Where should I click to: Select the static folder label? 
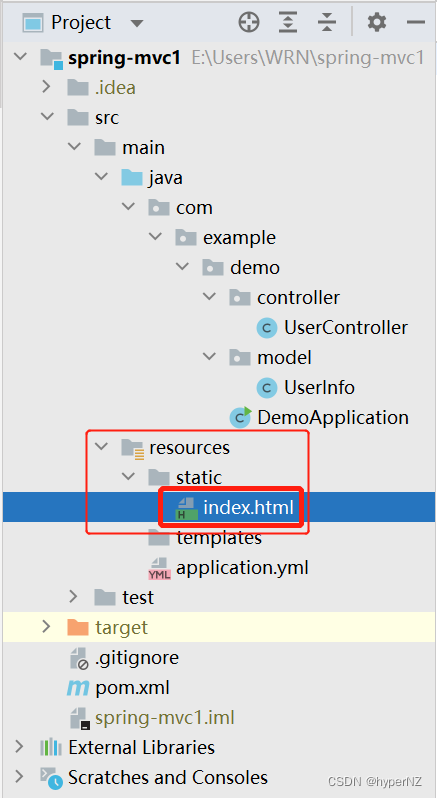(199, 478)
